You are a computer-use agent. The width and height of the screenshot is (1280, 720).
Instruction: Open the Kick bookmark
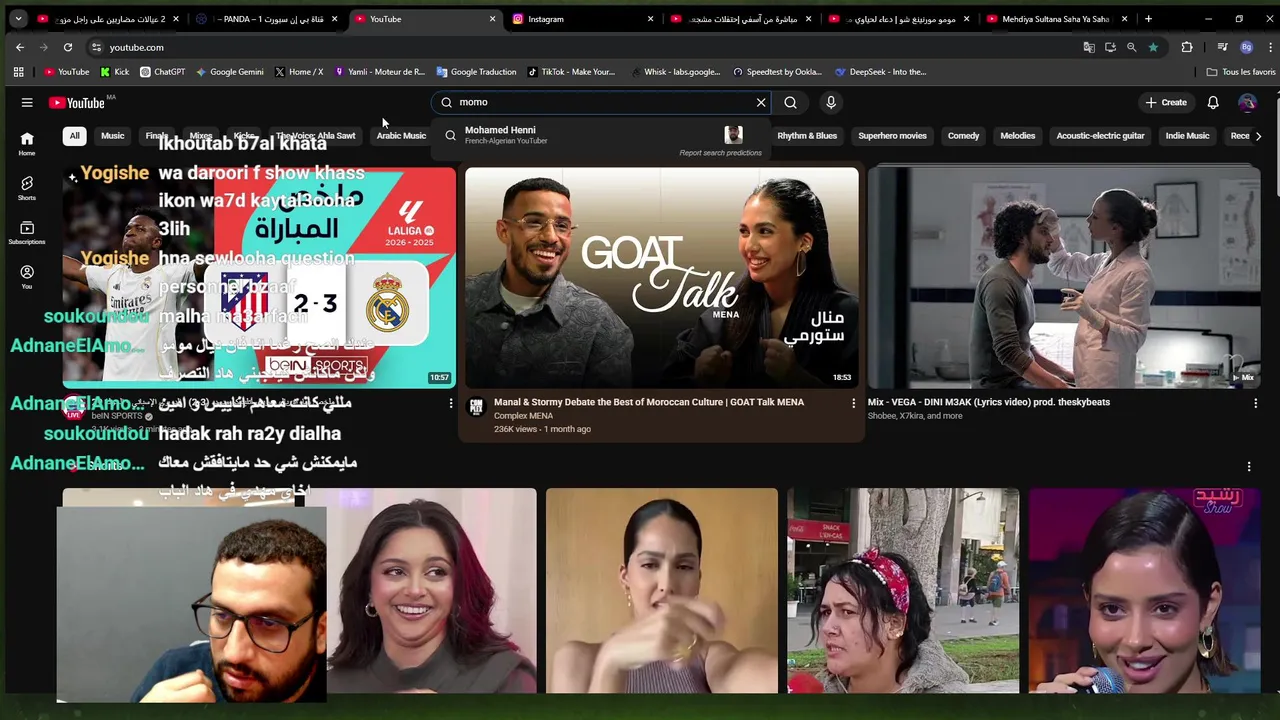(115, 72)
